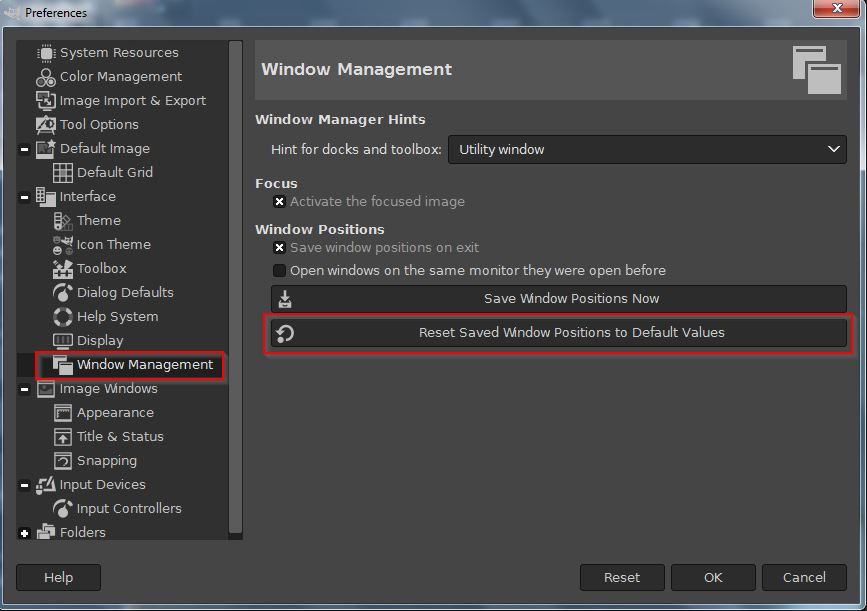Expand the Folders tree item

pyautogui.click(x=23, y=532)
